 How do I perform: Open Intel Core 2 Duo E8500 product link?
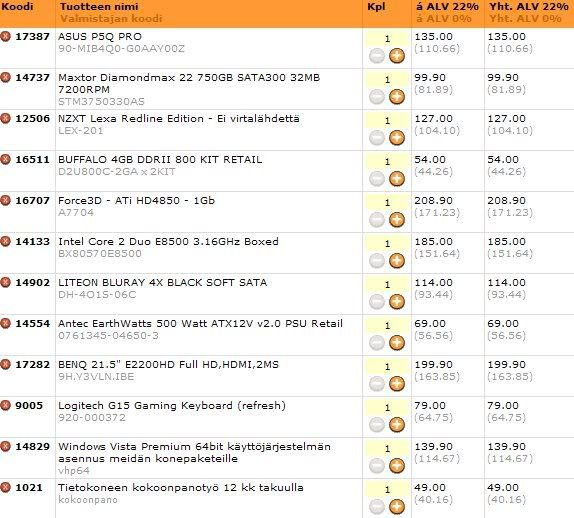click(x=168, y=242)
